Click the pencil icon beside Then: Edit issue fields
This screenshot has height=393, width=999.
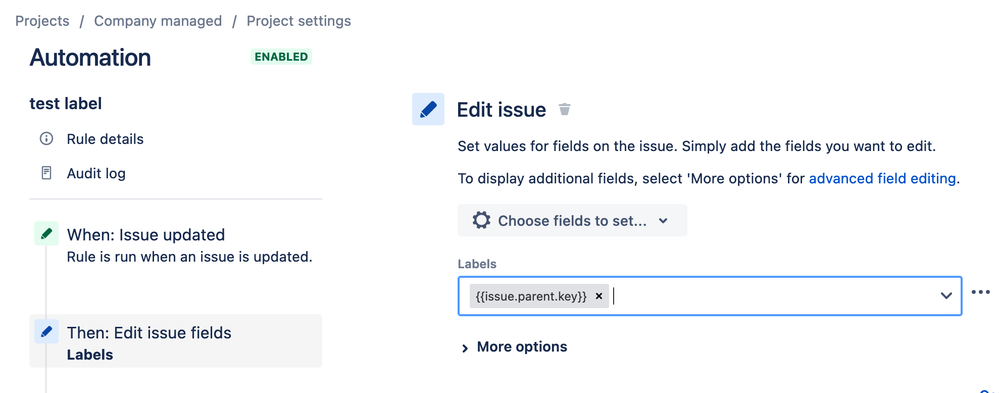(x=46, y=331)
